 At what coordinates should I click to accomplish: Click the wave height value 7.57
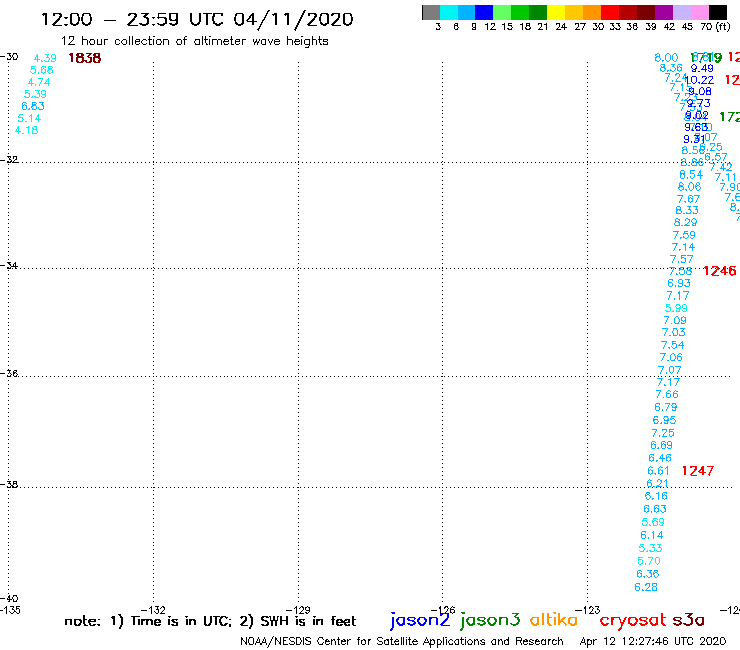681,259
